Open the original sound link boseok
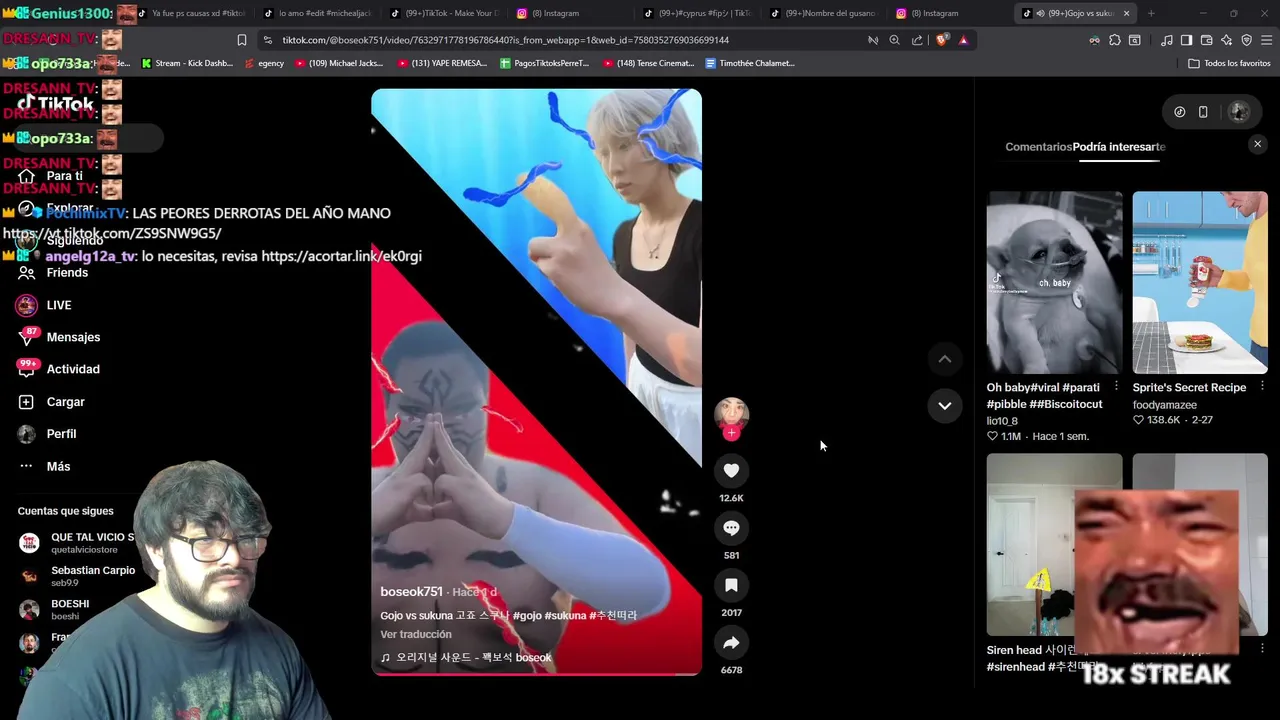1280x720 pixels. pyautogui.click(x=466, y=657)
